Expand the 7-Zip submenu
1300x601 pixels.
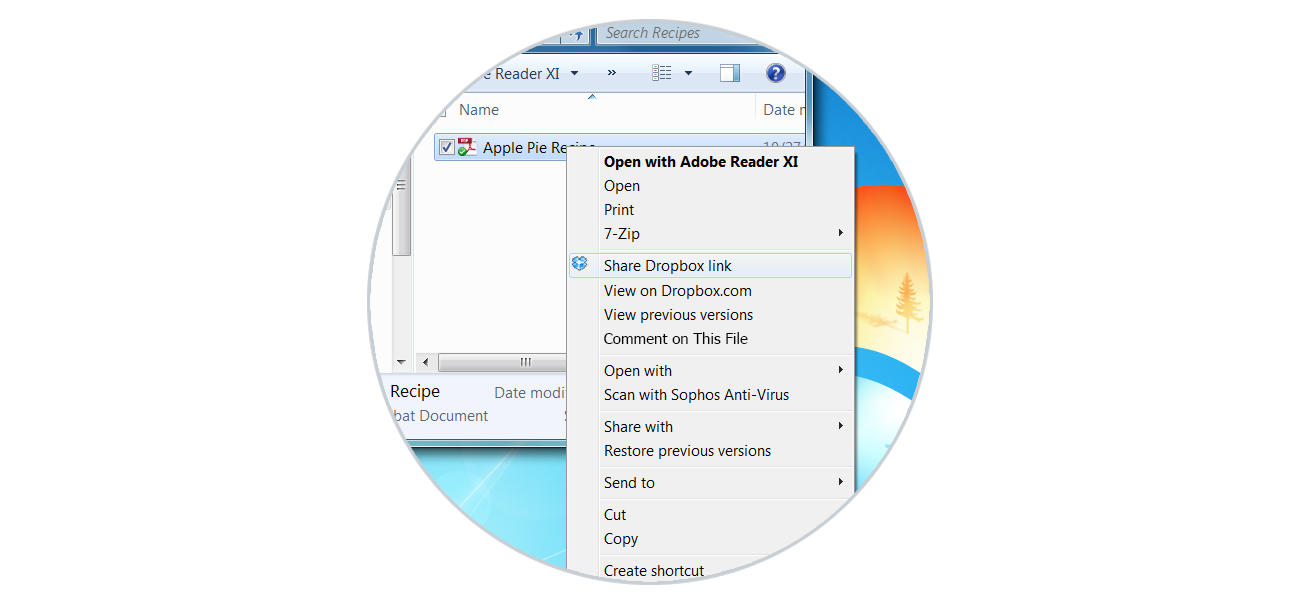pos(710,234)
